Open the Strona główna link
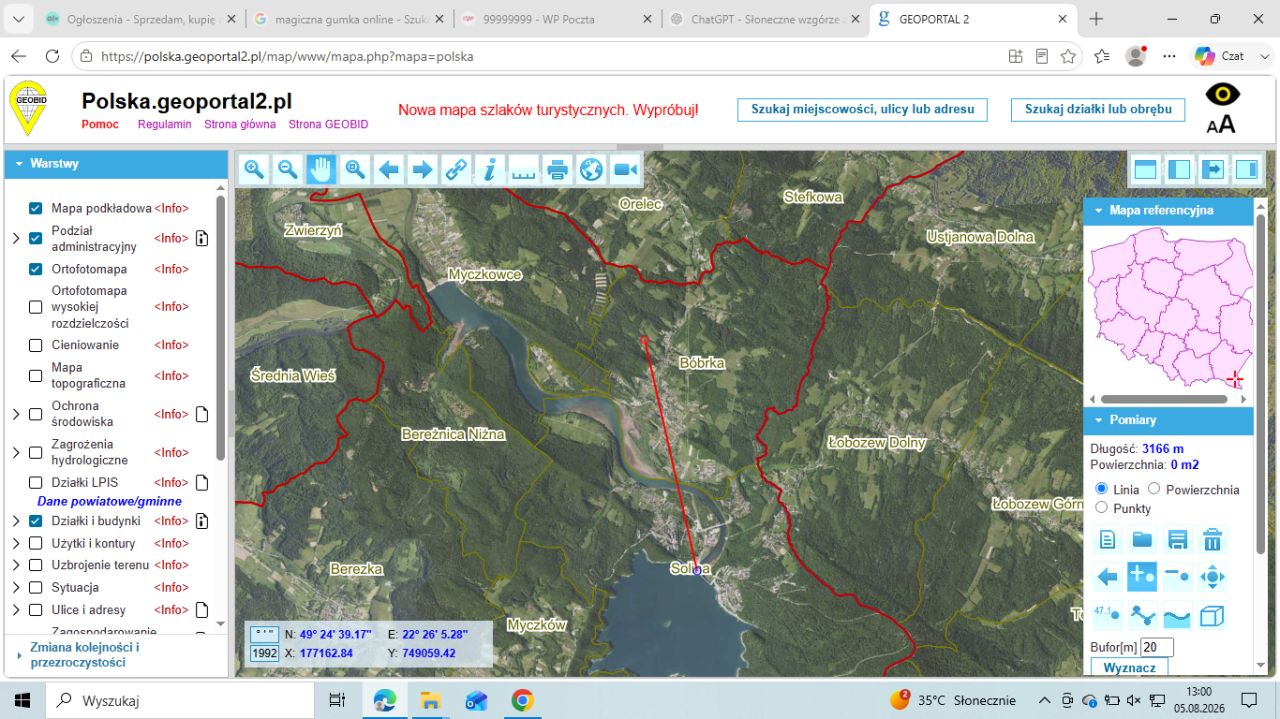1280x719 pixels. tap(240, 125)
